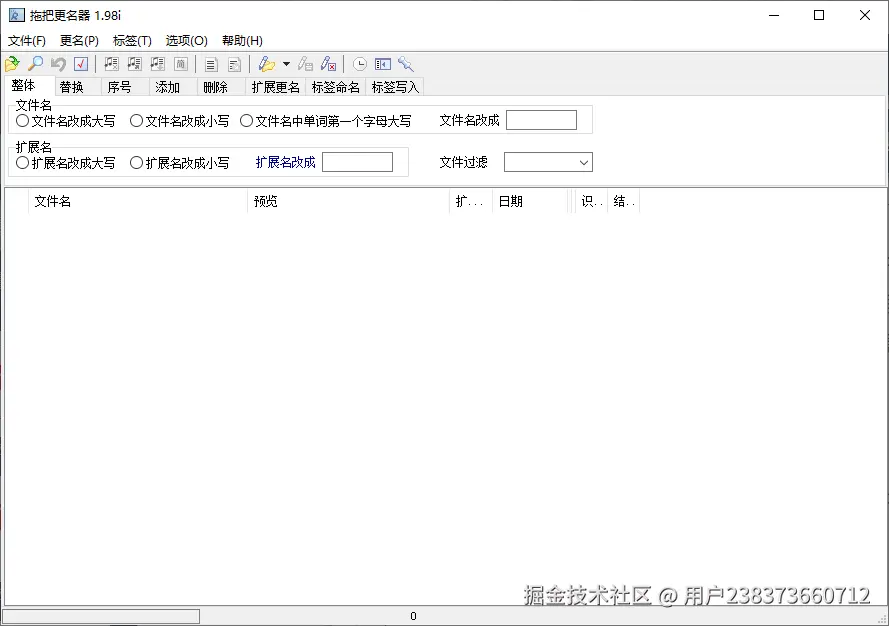点击时钟历史记录图标
889x626 pixels.
[x=358, y=63]
